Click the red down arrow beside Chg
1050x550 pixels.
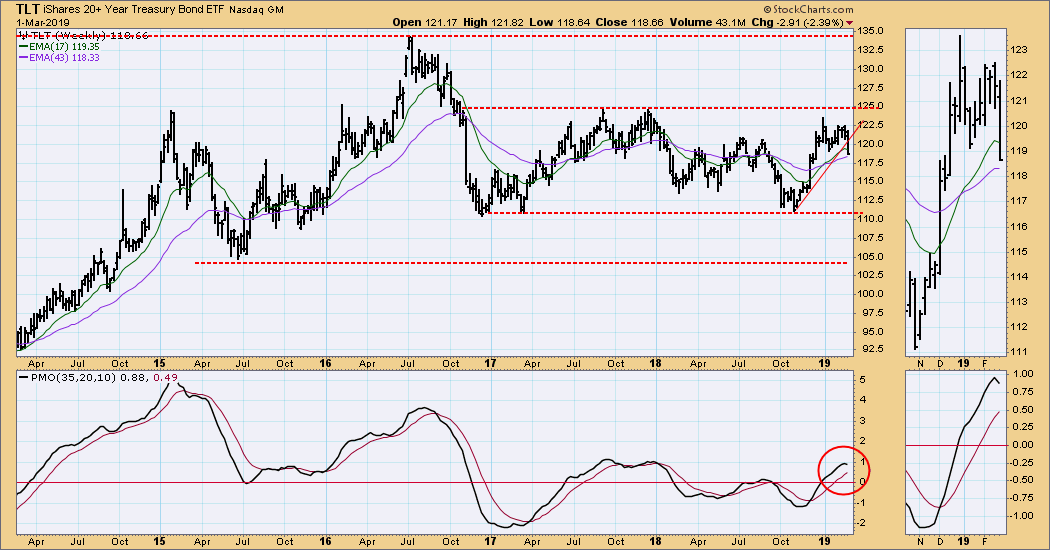point(850,22)
